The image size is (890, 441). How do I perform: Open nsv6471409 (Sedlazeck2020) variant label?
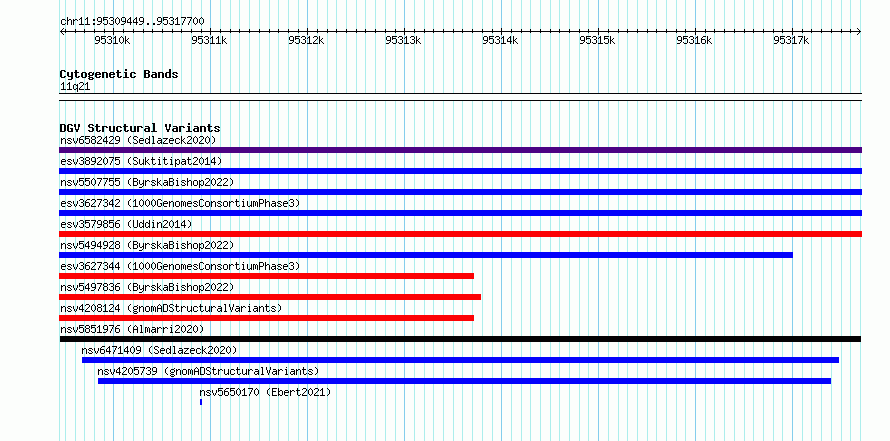159,350
